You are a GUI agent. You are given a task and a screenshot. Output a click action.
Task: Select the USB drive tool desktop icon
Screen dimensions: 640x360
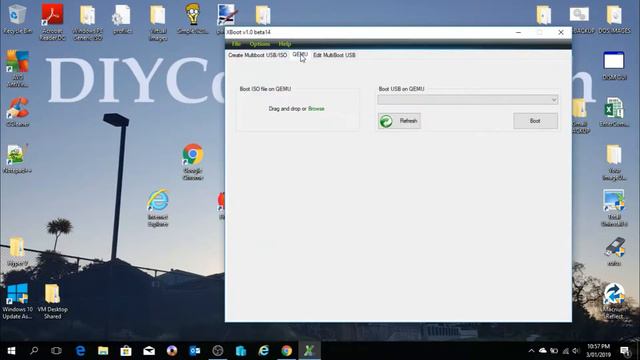click(x=614, y=251)
